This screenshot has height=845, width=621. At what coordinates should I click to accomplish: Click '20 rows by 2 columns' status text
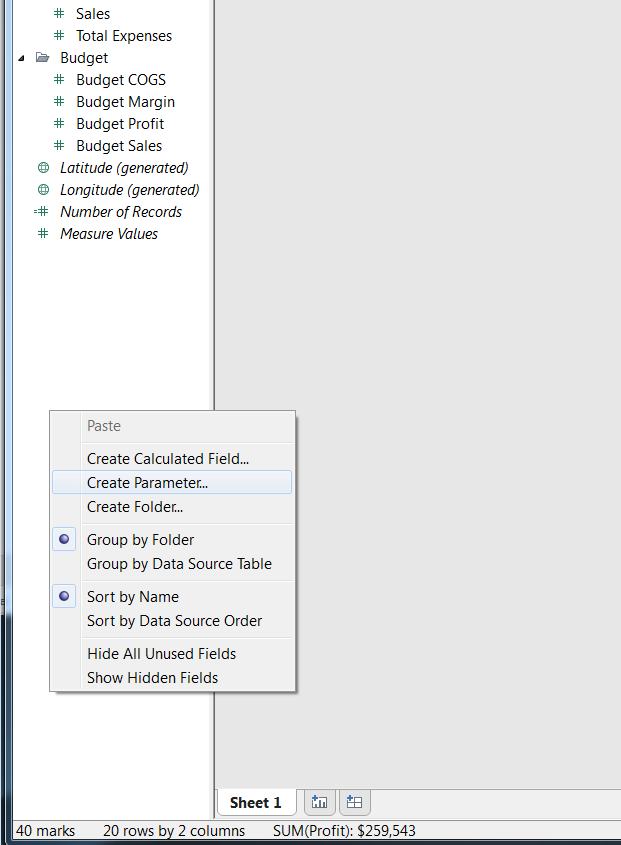[174, 830]
